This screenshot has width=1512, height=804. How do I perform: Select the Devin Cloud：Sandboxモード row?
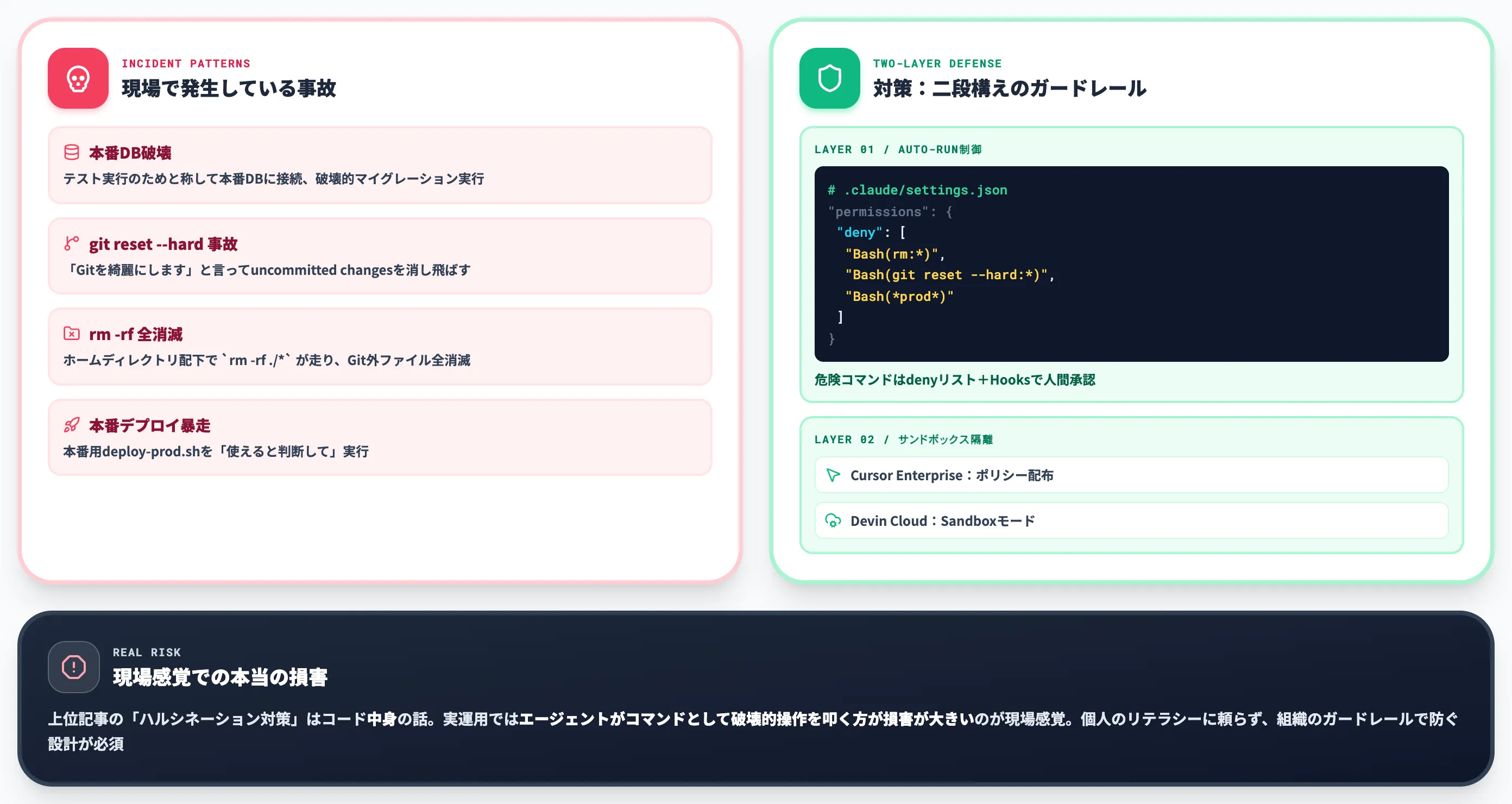[x=1131, y=521]
